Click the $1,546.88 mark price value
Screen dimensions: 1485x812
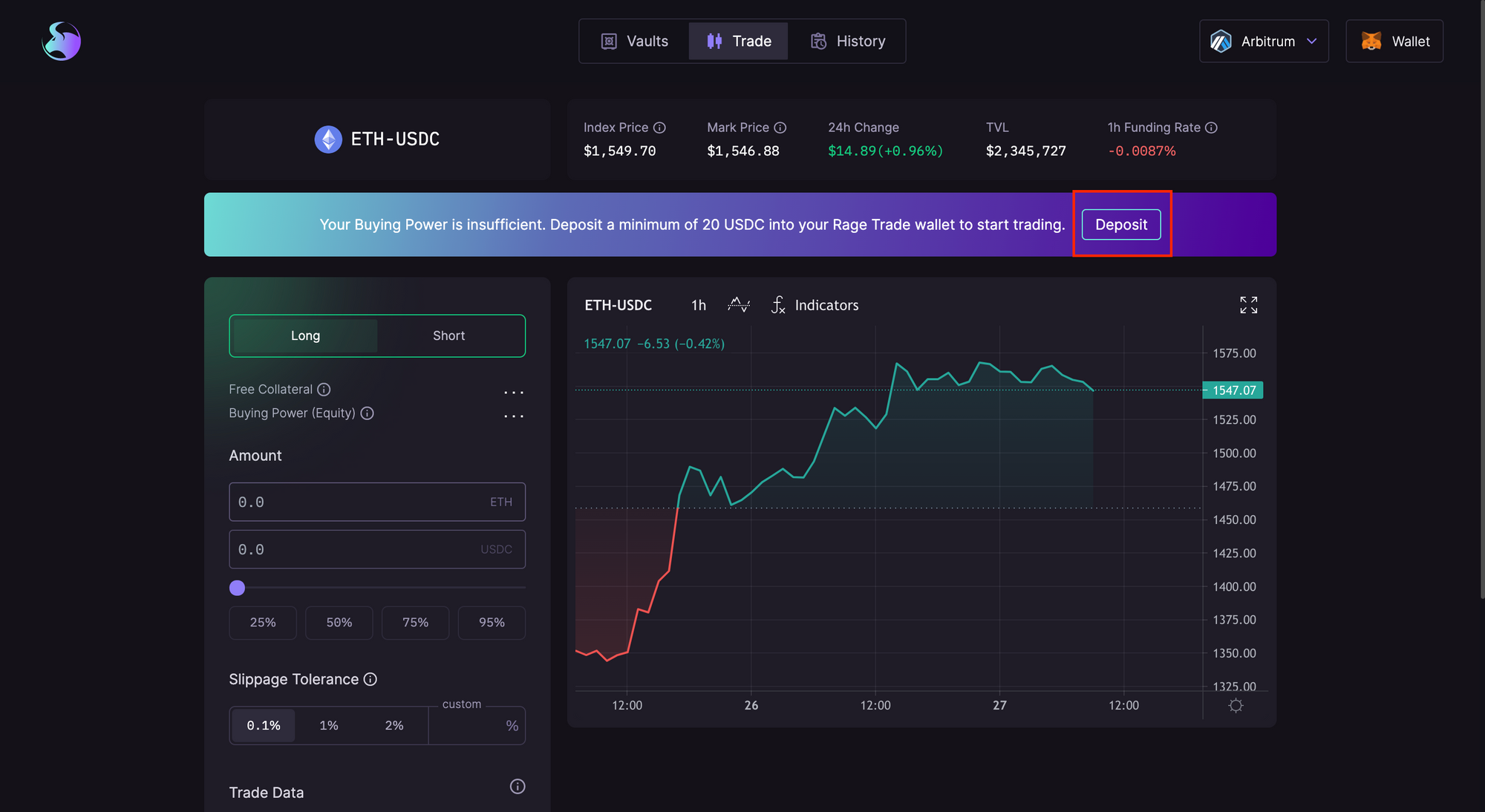tap(743, 151)
